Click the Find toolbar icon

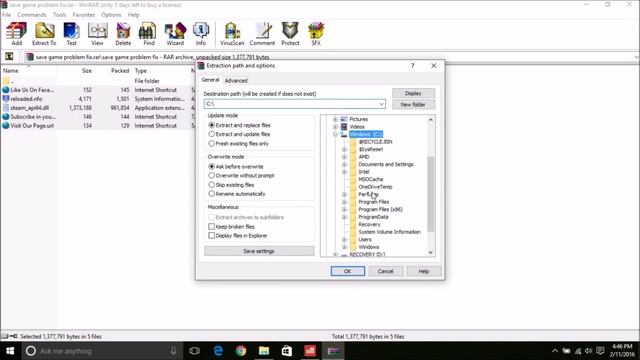point(149,33)
